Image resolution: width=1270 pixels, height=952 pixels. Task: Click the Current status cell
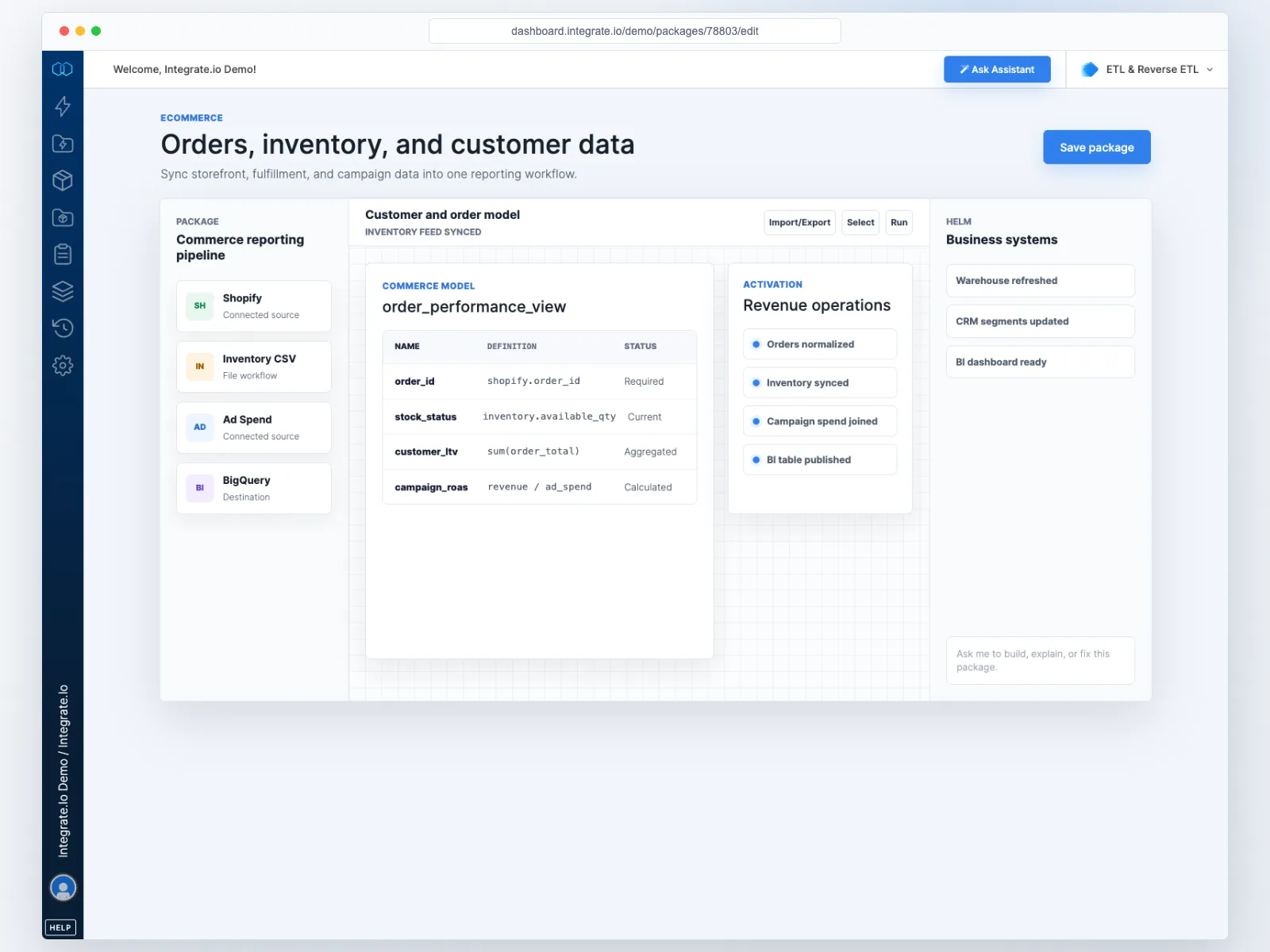[645, 416]
